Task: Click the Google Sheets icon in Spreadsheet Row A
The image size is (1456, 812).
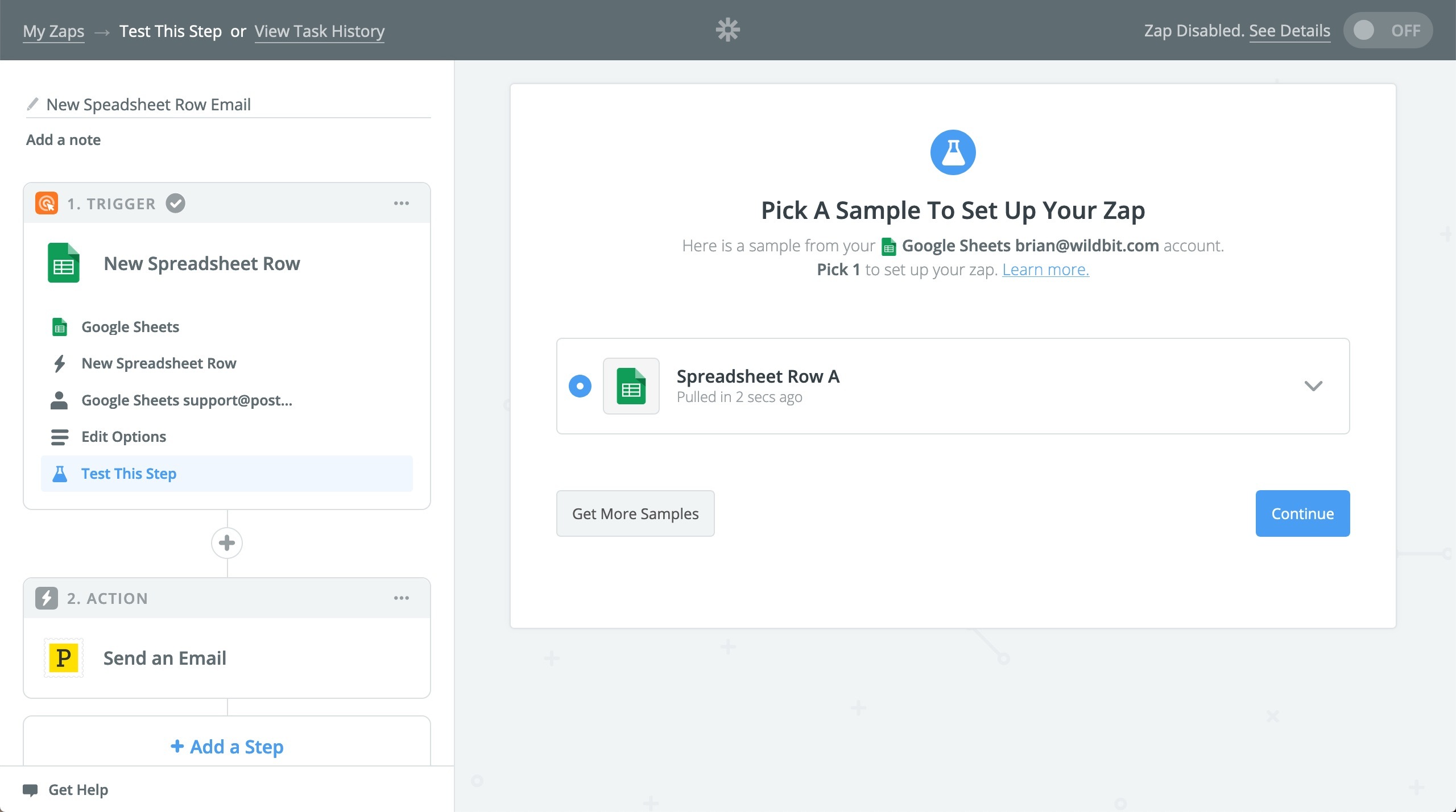Action: click(631, 386)
